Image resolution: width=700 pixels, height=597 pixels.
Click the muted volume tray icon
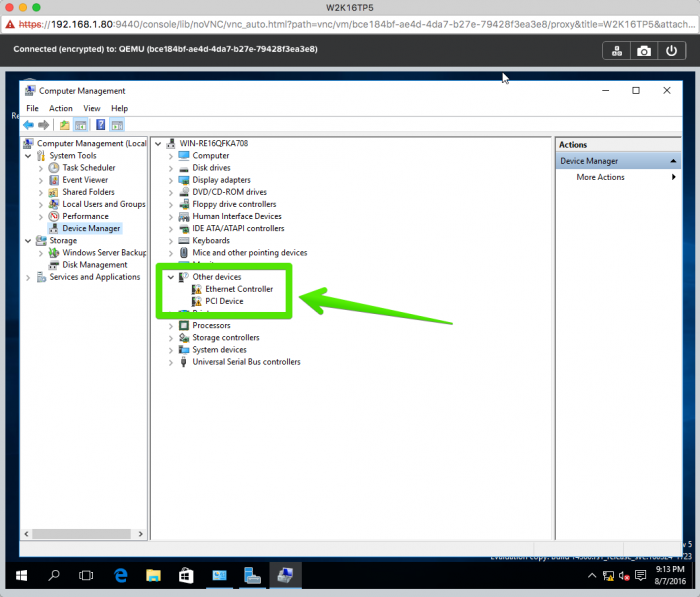pyautogui.click(x=624, y=576)
